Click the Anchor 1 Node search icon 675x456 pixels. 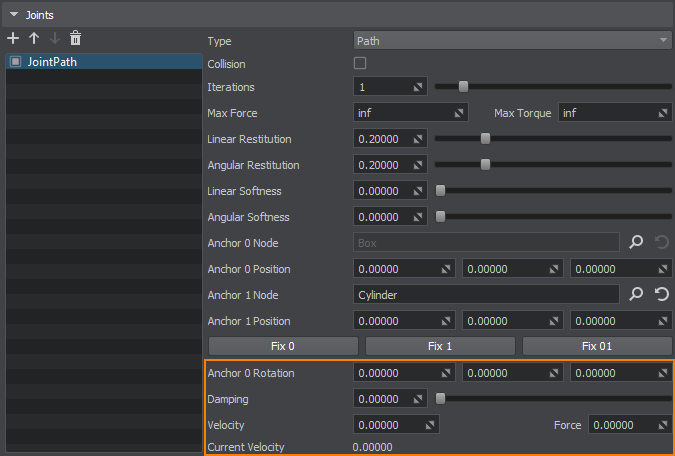636,294
